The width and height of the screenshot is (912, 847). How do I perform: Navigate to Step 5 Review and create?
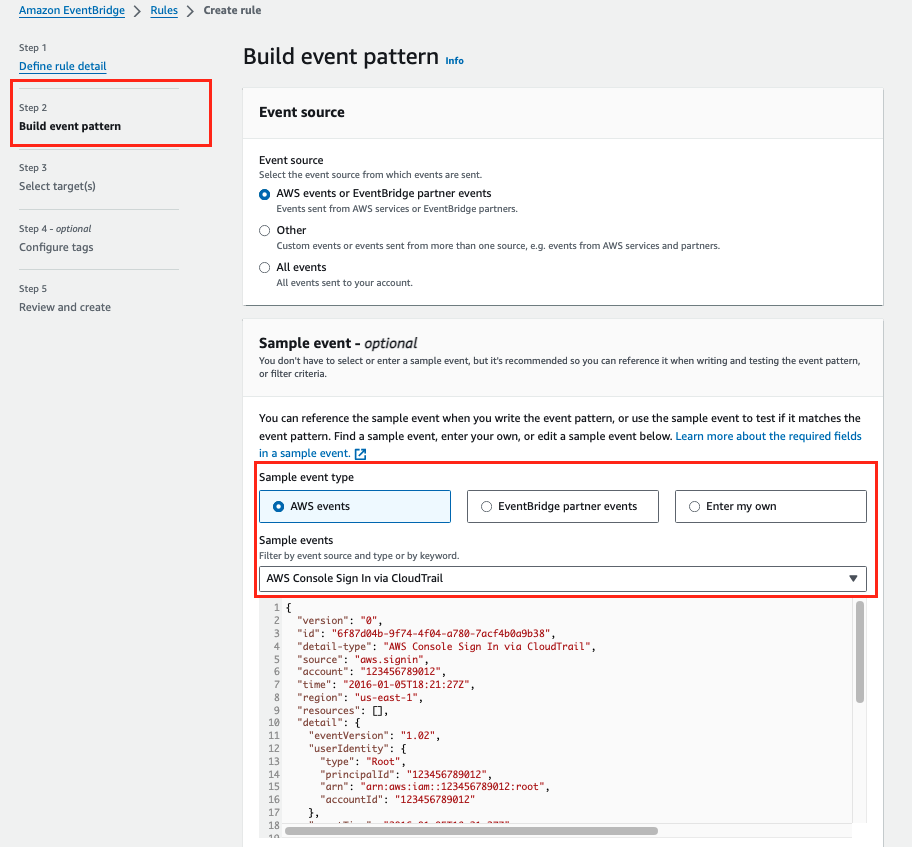[x=64, y=307]
